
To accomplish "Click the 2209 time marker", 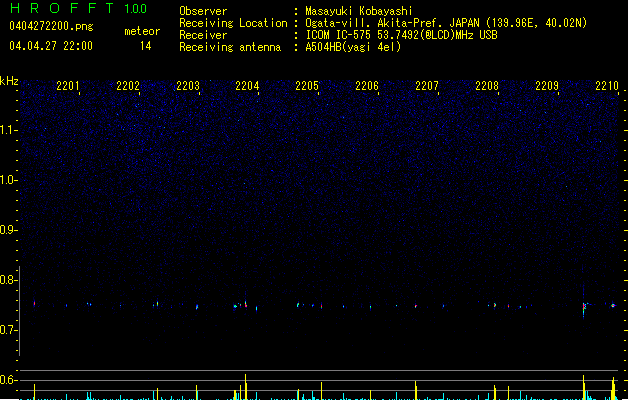I will [547, 86].
